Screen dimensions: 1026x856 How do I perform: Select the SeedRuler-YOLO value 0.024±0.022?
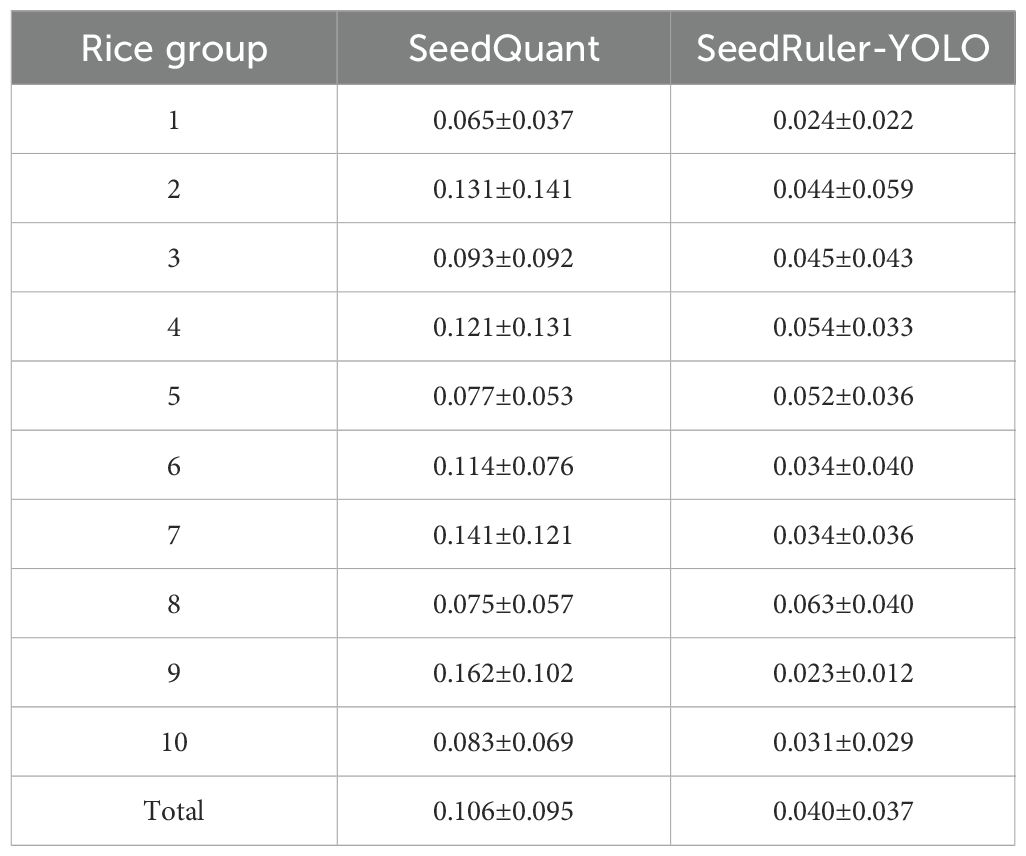[x=843, y=121]
